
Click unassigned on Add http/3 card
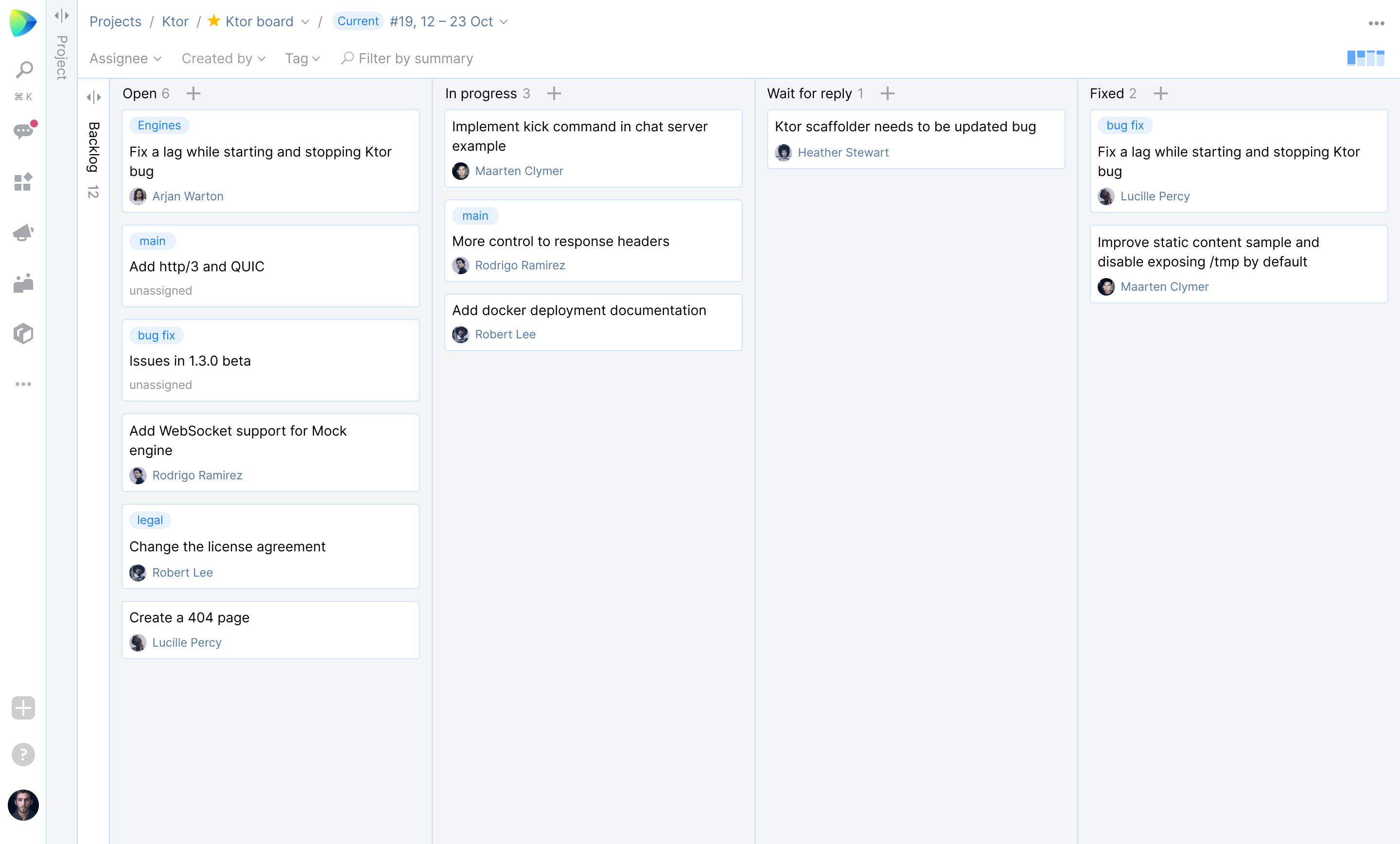coord(161,290)
